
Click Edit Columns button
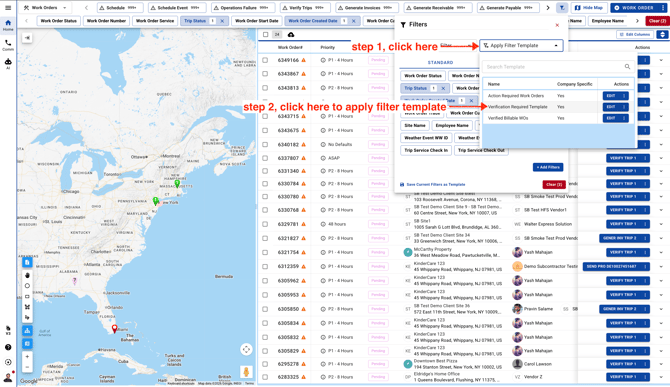(x=635, y=35)
